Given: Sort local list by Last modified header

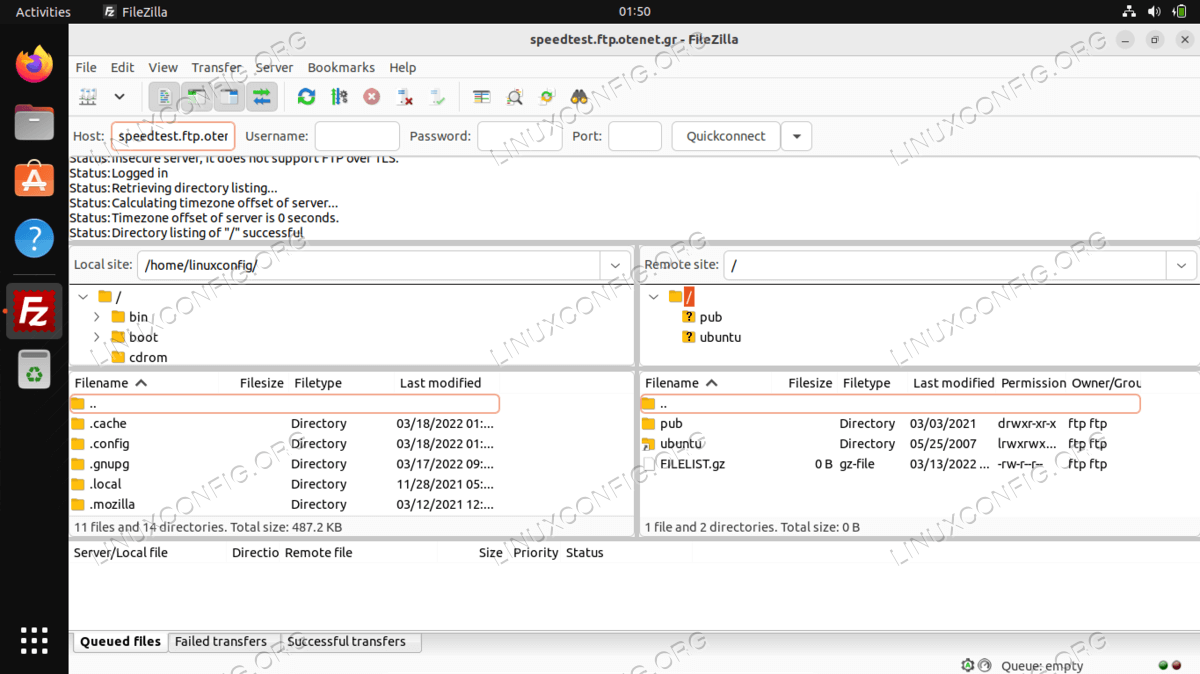Looking at the screenshot, I should click(440, 383).
